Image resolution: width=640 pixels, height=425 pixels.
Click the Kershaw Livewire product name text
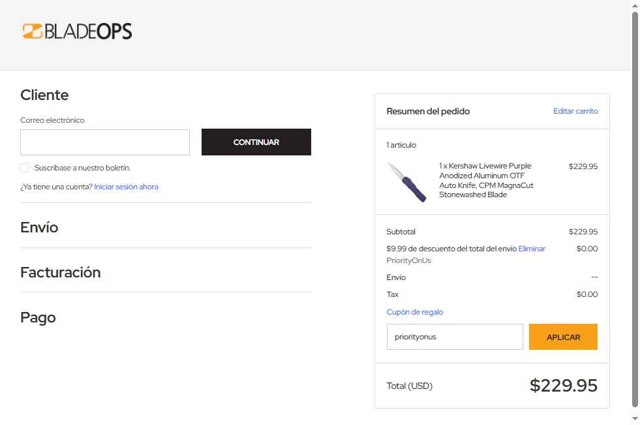click(486, 180)
